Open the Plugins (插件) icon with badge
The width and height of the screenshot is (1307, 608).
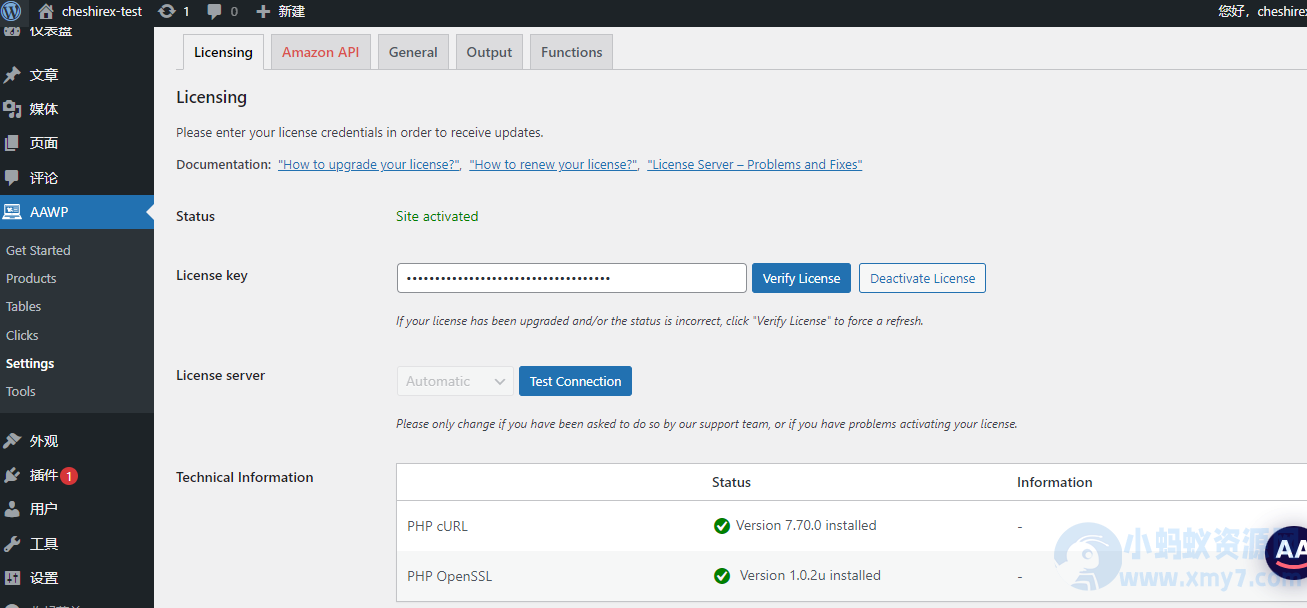coord(14,476)
